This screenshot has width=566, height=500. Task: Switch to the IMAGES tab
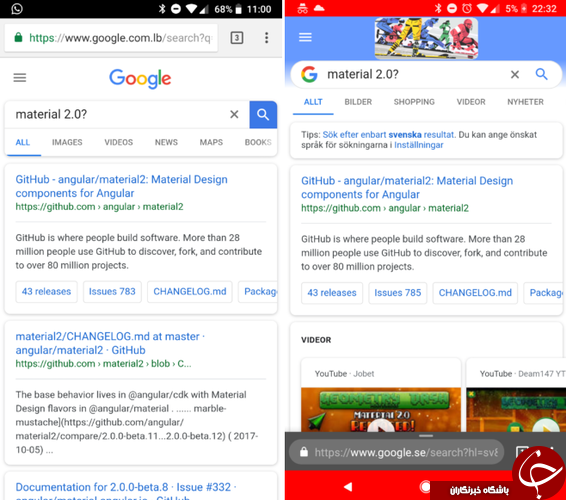(67, 142)
